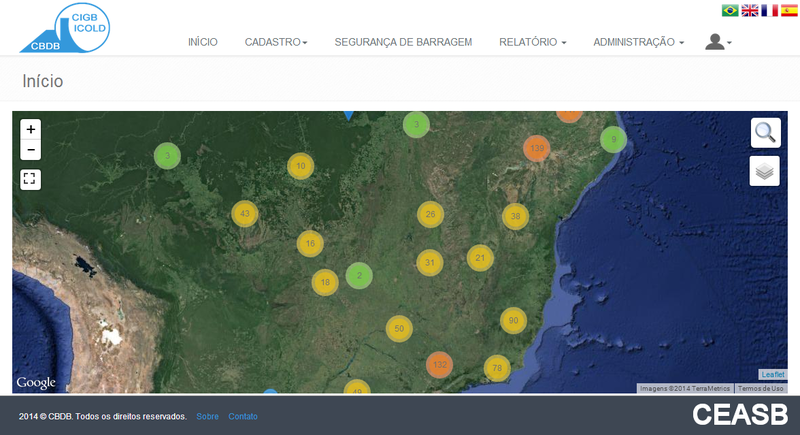Viewport: 800px width, 435px height.
Task: Zoom out on the map
Action: coord(31,150)
